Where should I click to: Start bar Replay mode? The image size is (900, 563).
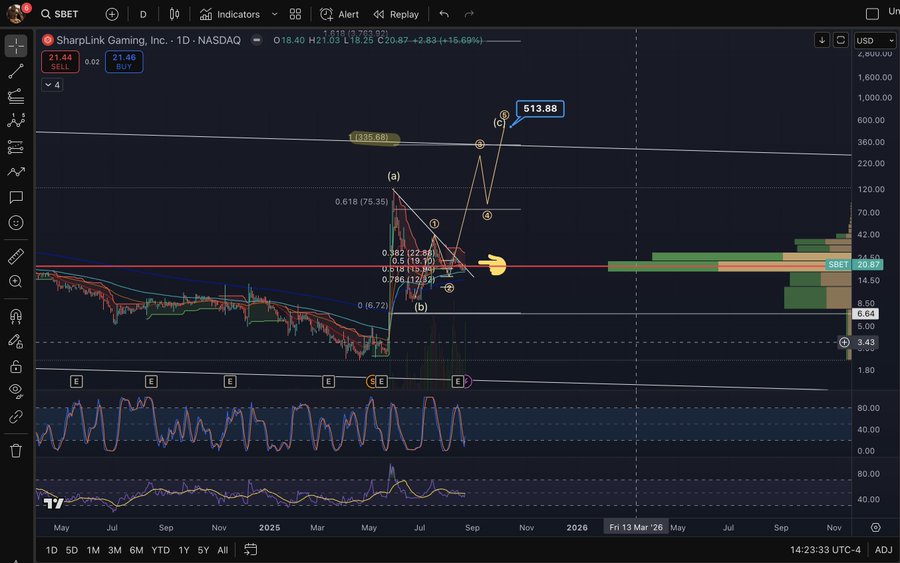pos(396,14)
